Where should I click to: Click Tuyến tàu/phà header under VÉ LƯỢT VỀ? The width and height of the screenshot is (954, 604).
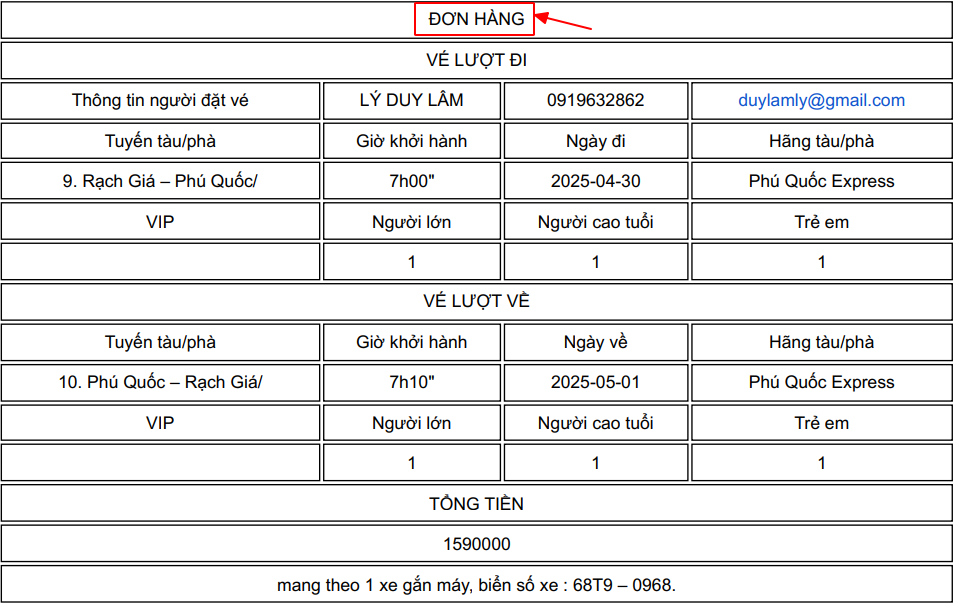(x=160, y=342)
